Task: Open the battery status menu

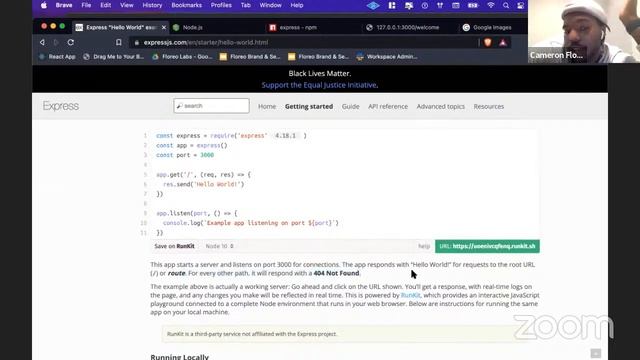Action: tap(473, 5)
